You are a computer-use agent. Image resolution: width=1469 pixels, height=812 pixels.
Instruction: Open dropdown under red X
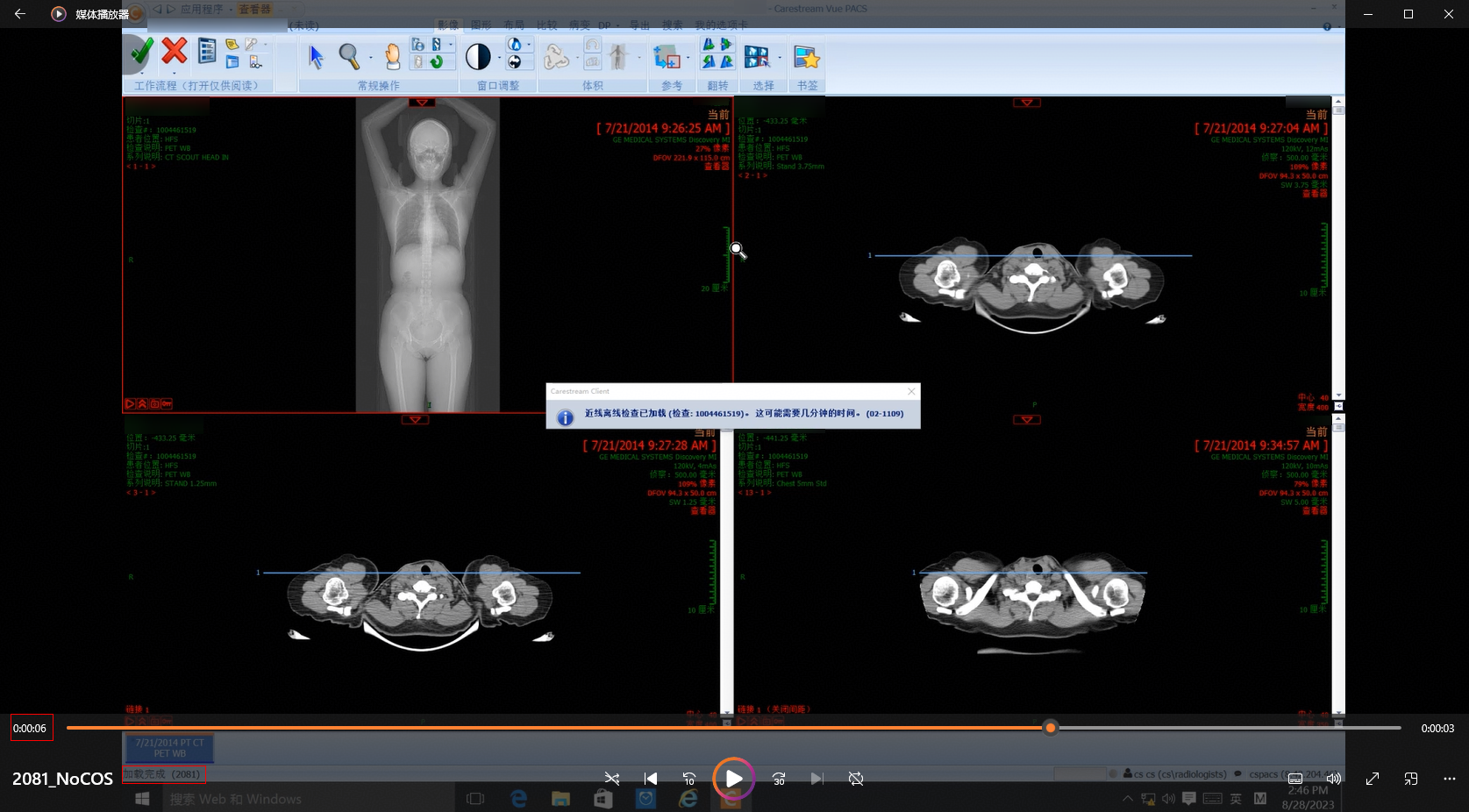pos(174,73)
